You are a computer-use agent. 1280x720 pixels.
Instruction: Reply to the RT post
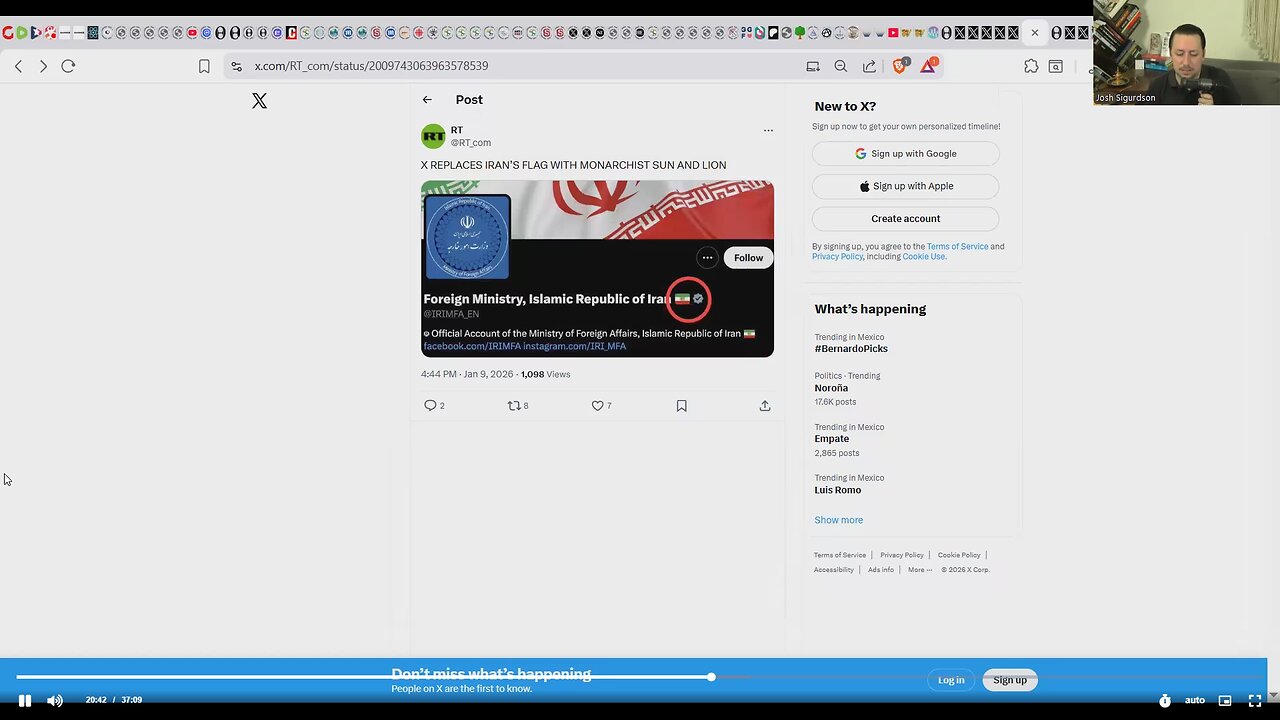pos(430,405)
